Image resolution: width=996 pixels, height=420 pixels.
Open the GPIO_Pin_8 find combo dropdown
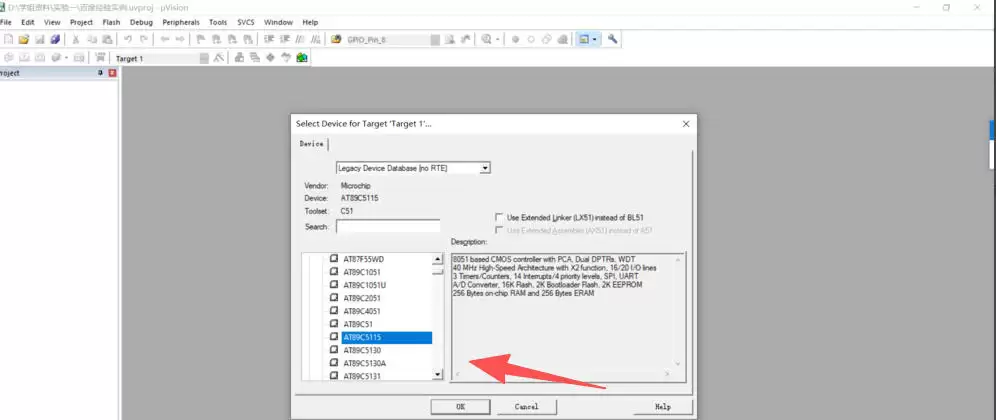pos(435,39)
